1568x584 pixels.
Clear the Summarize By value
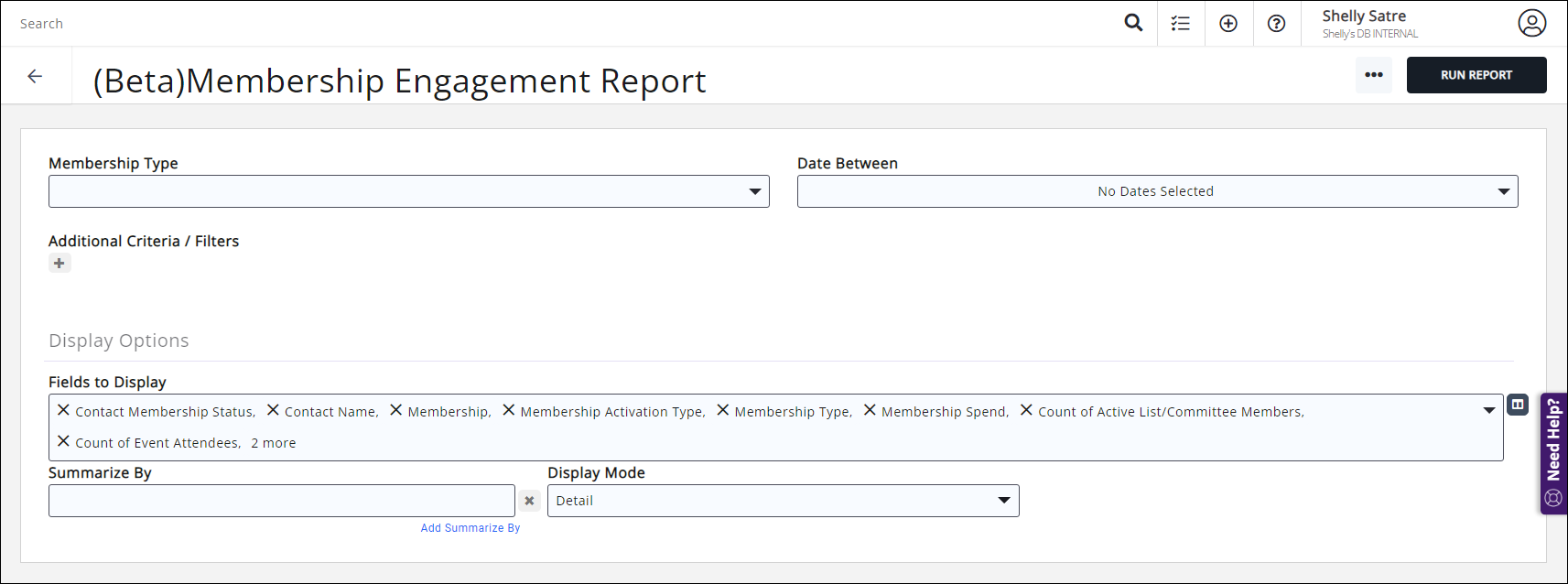point(529,501)
